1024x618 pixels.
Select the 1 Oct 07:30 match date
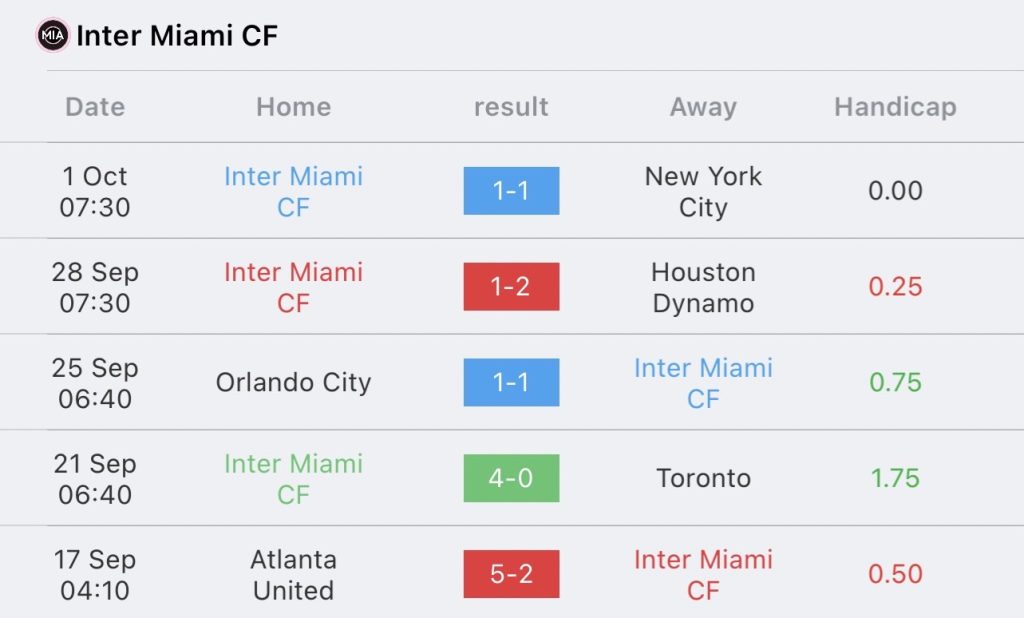tap(95, 191)
